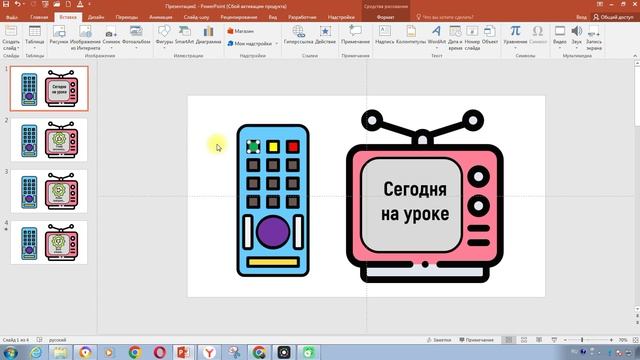This screenshot has width=640, height=360.
Task: Start Screen Recording (Запись экрана)
Action: (594, 38)
